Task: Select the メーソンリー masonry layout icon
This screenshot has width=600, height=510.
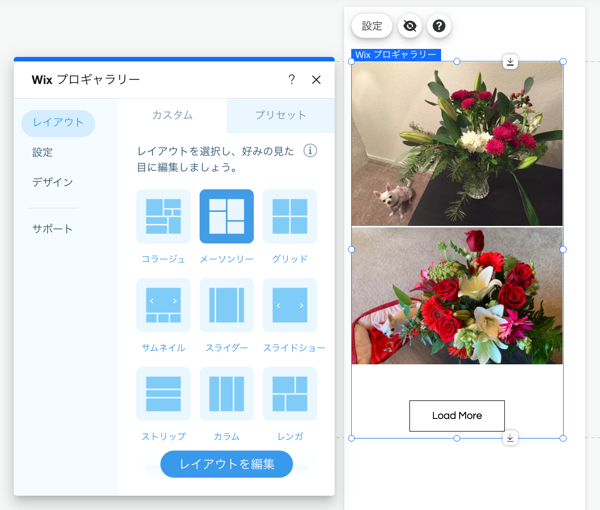Action: pyautogui.click(x=227, y=216)
